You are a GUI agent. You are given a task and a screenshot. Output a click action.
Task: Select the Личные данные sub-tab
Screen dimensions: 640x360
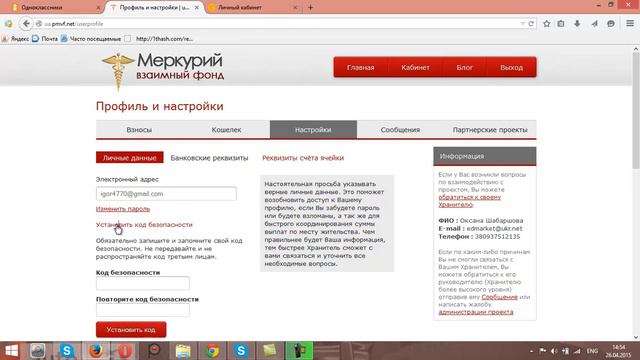point(129,158)
